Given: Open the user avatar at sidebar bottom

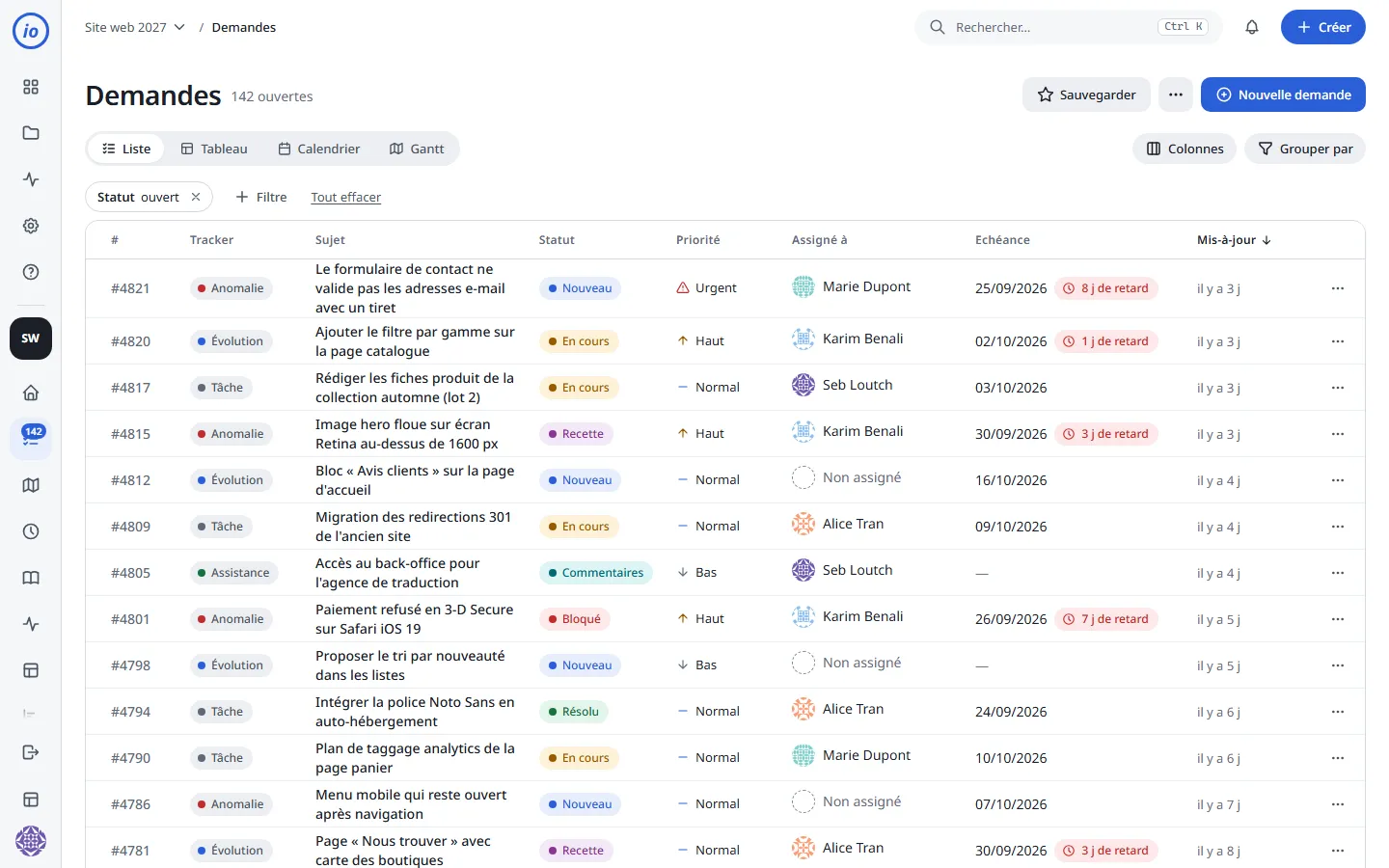Looking at the screenshot, I should click(x=31, y=841).
